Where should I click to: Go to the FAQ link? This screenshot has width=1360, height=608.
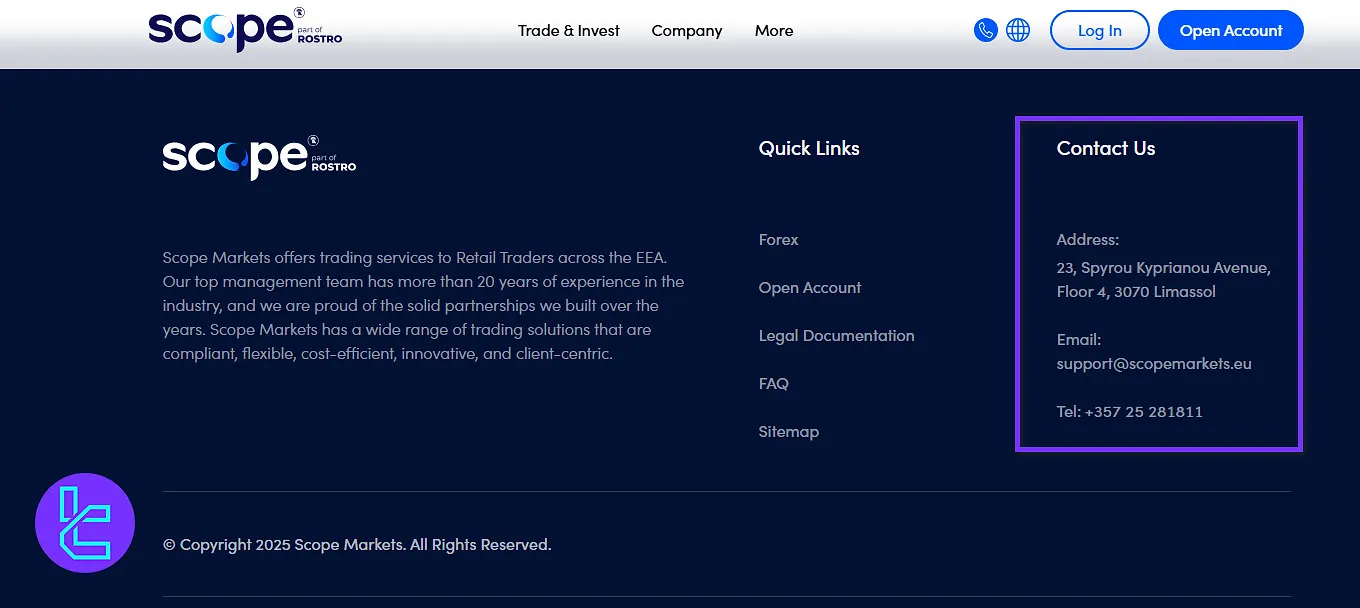pyautogui.click(x=773, y=384)
